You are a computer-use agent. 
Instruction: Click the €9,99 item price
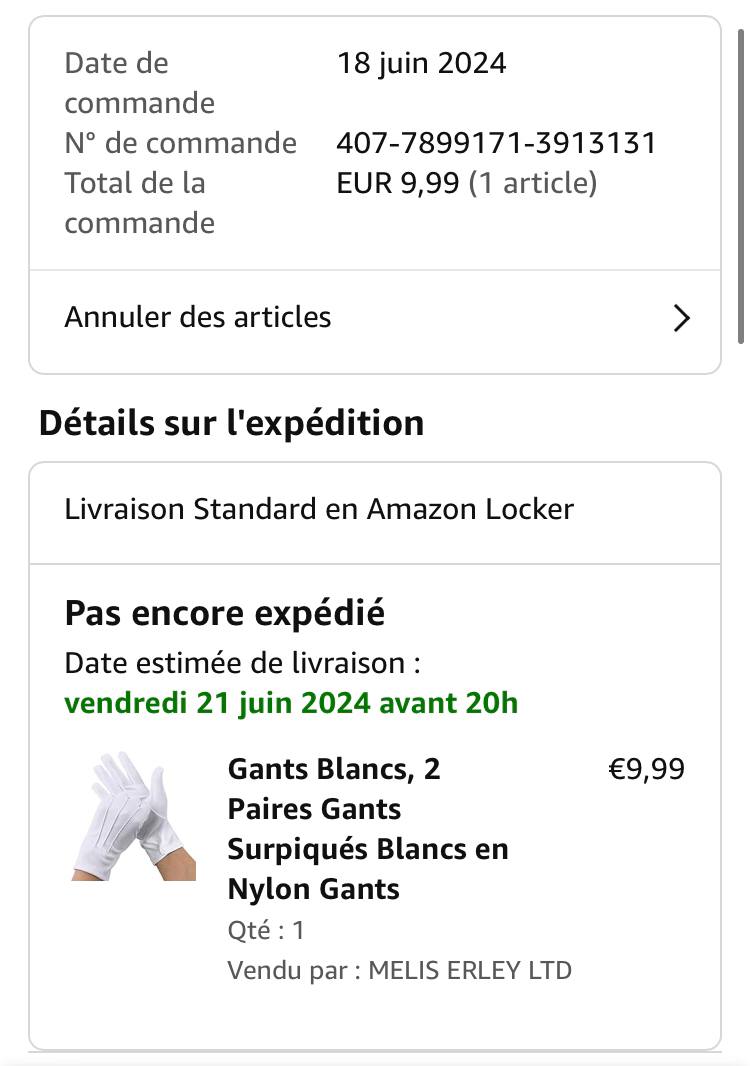tap(647, 769)
